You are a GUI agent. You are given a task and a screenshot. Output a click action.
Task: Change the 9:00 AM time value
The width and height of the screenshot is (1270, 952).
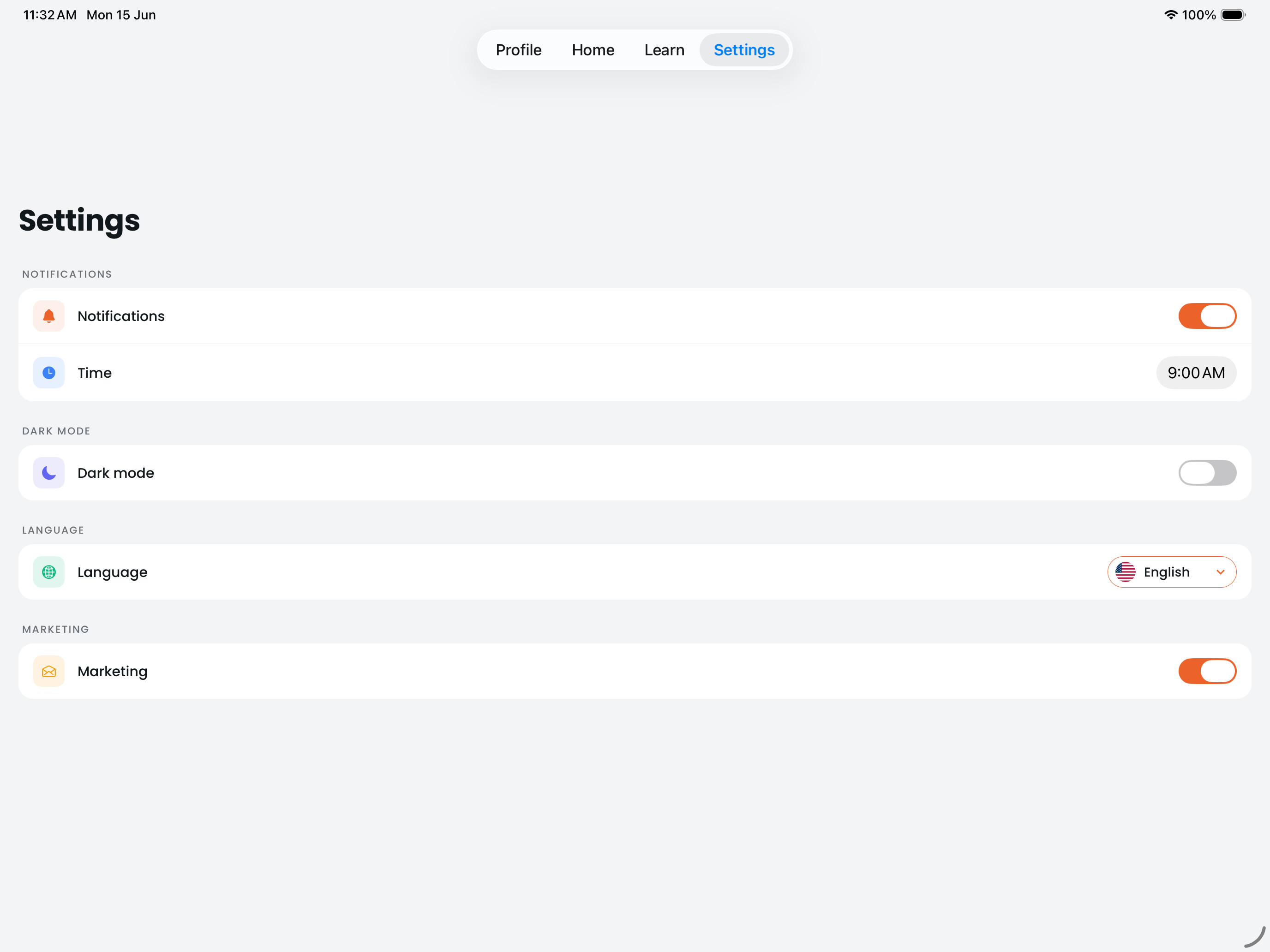[1196, 373]
